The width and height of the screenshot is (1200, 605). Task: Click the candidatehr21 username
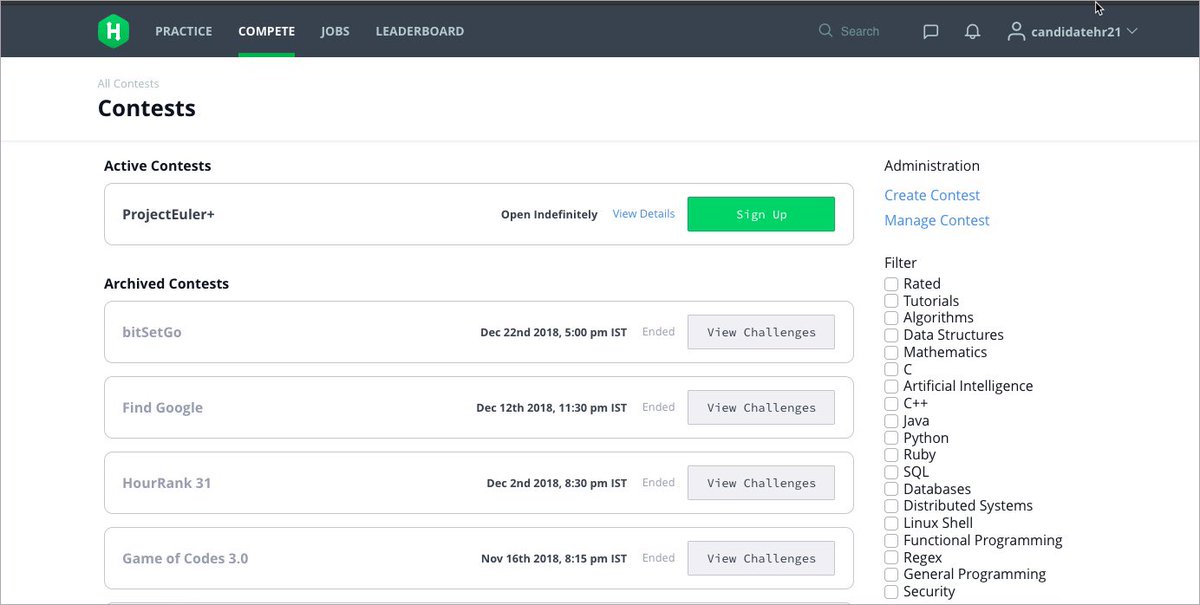[1076, 31]
